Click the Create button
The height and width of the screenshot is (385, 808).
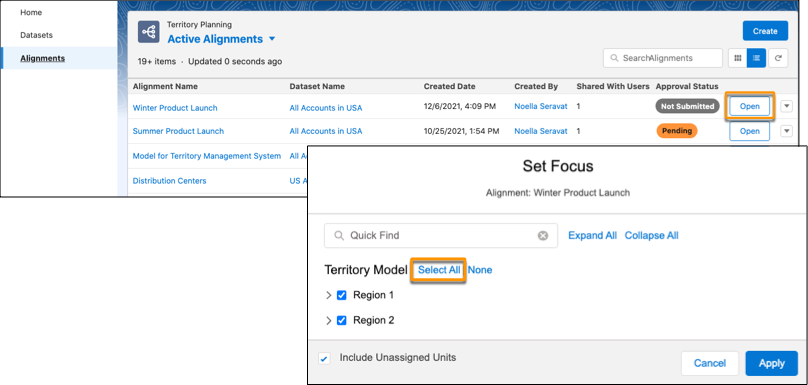click(765, 31)
